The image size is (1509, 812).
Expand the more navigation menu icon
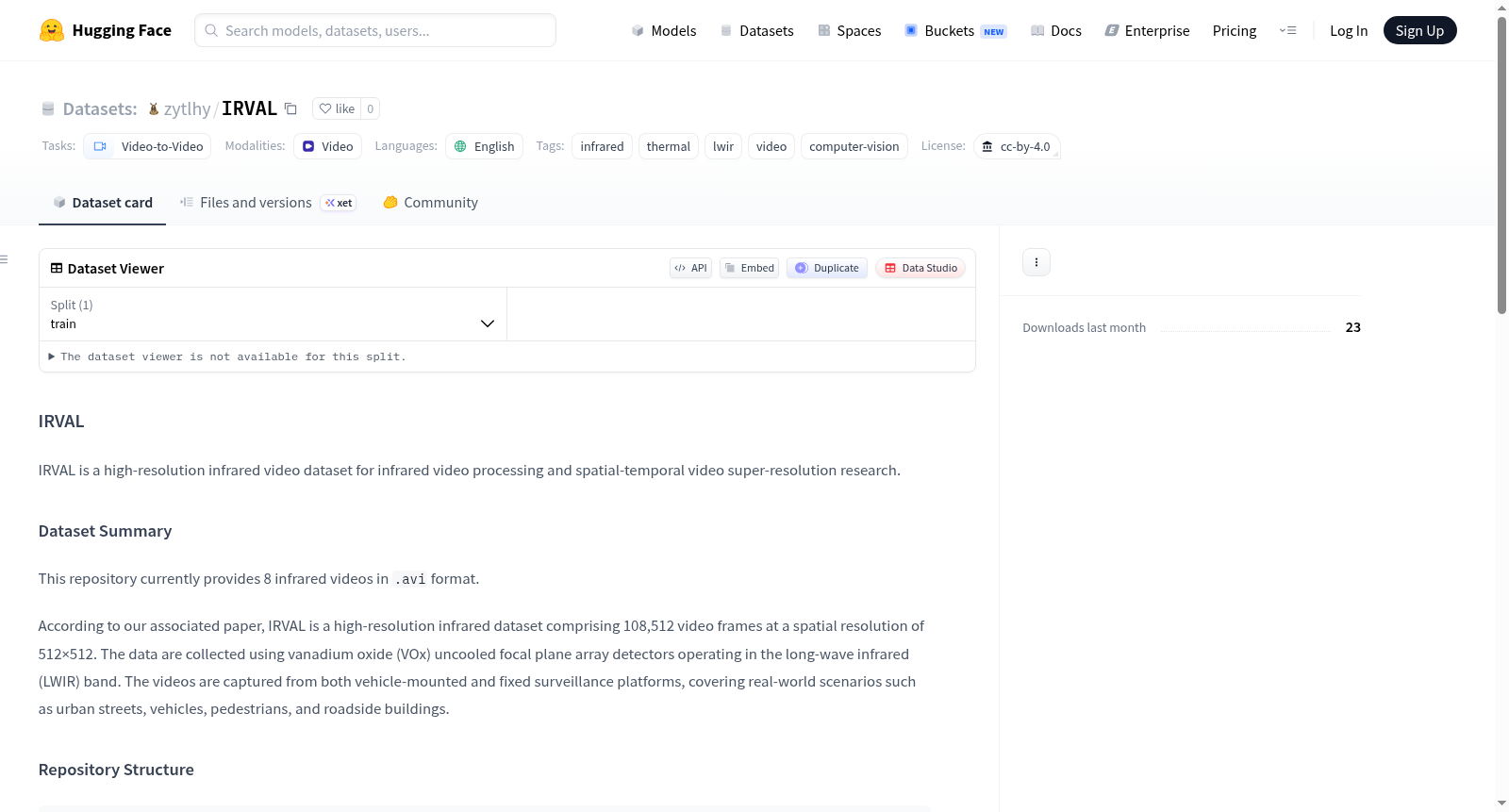[1287, 31]
